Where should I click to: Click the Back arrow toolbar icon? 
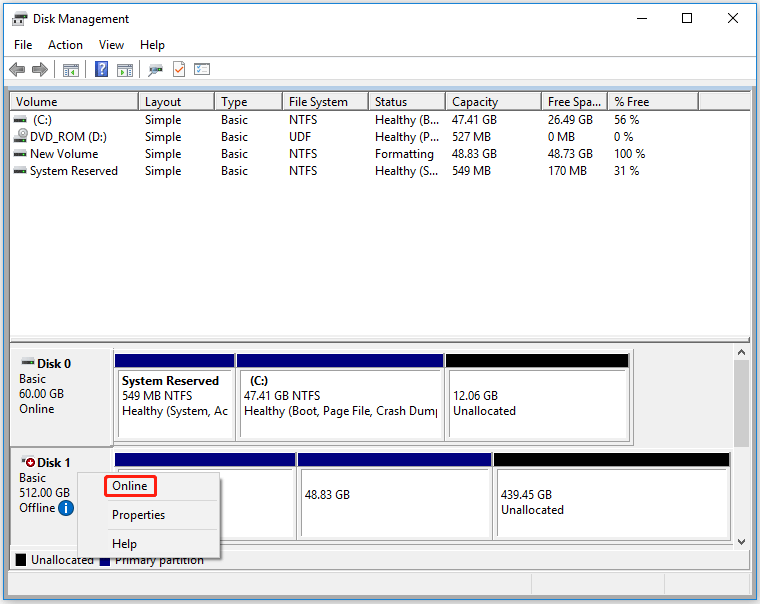[x=17, y=69]
